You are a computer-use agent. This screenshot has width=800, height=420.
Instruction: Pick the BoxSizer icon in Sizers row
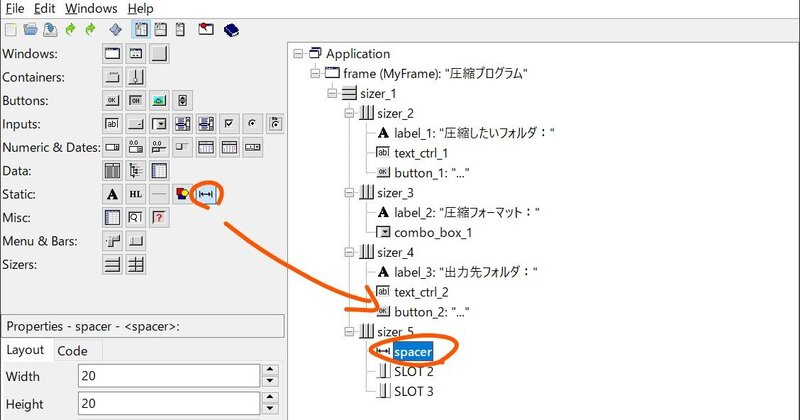coord(113,265)
